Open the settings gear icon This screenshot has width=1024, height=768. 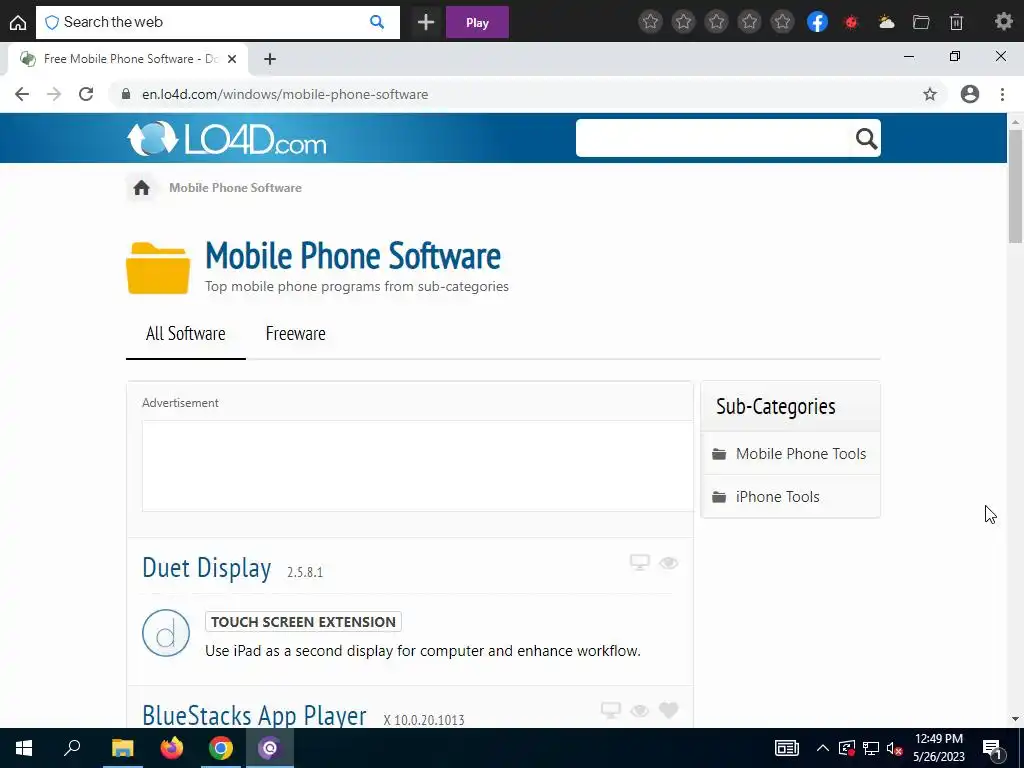point(1004,22)
